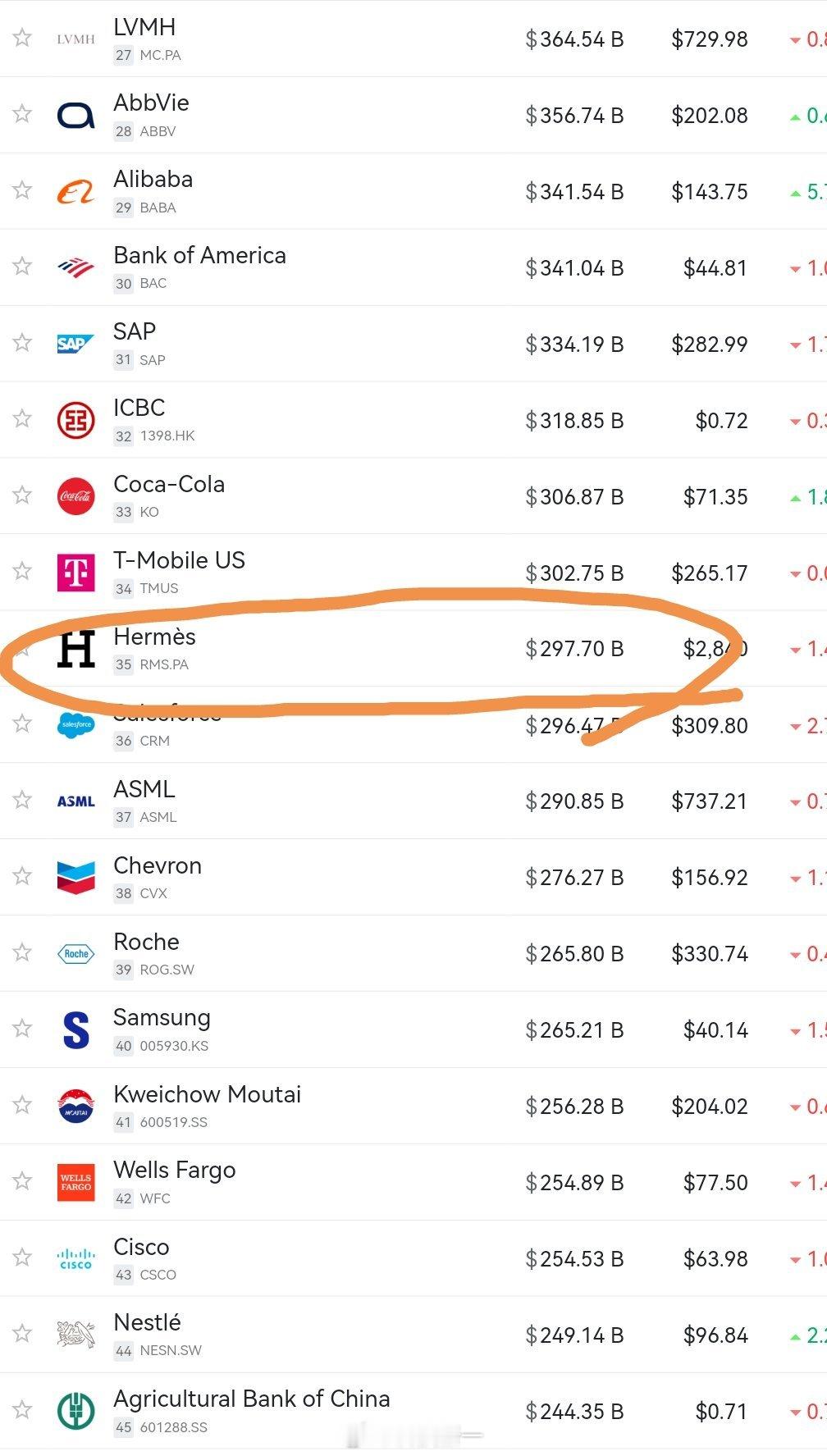Open Agricultural Bank of China entry
The width and height of the screenshot is (827, 1456).
click(x=251, y=1399)
